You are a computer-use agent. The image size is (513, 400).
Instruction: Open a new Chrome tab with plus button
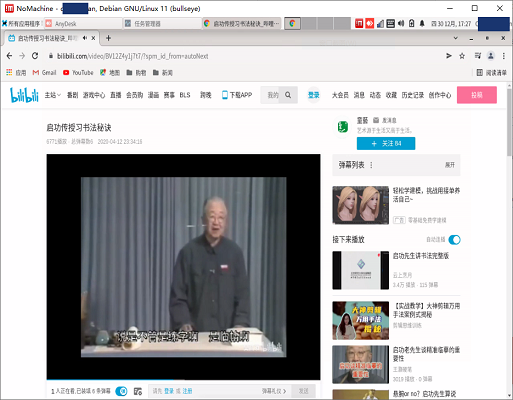point(108,38)
